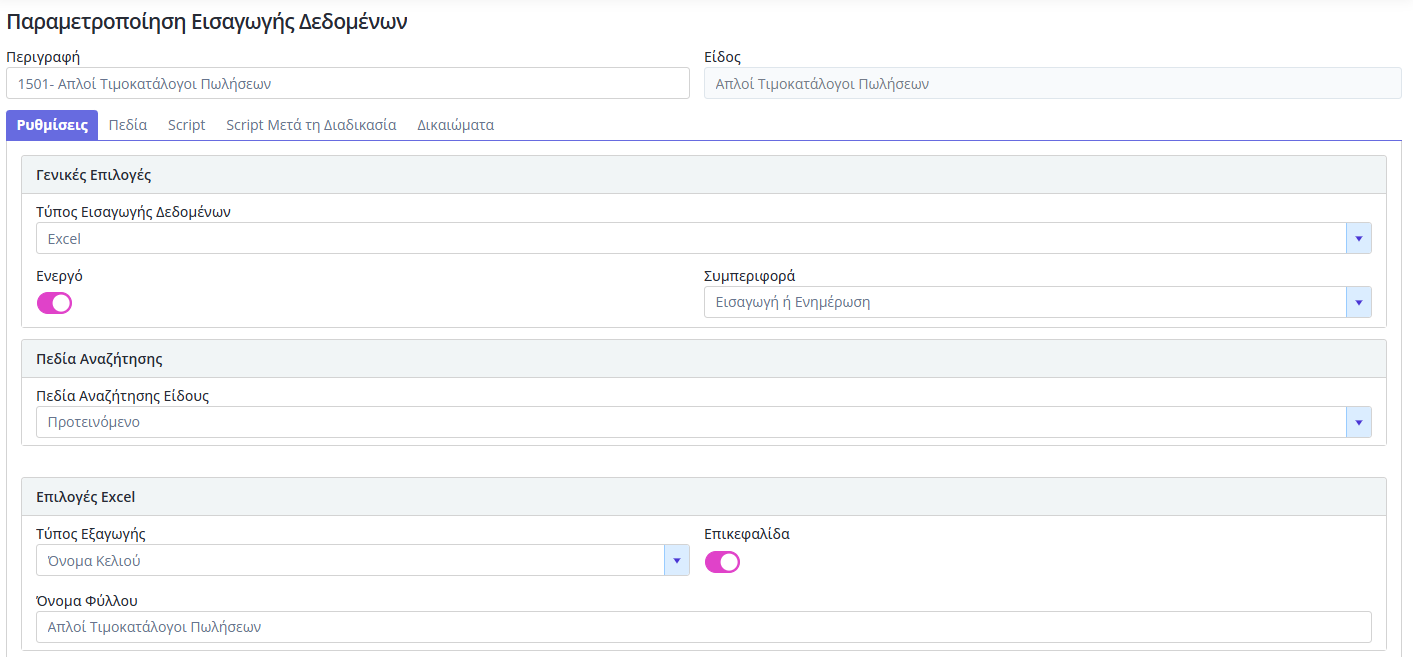
Task: Open the Συμπεριφορά dropdown arrow
Action: click(x=1358, y=302)
